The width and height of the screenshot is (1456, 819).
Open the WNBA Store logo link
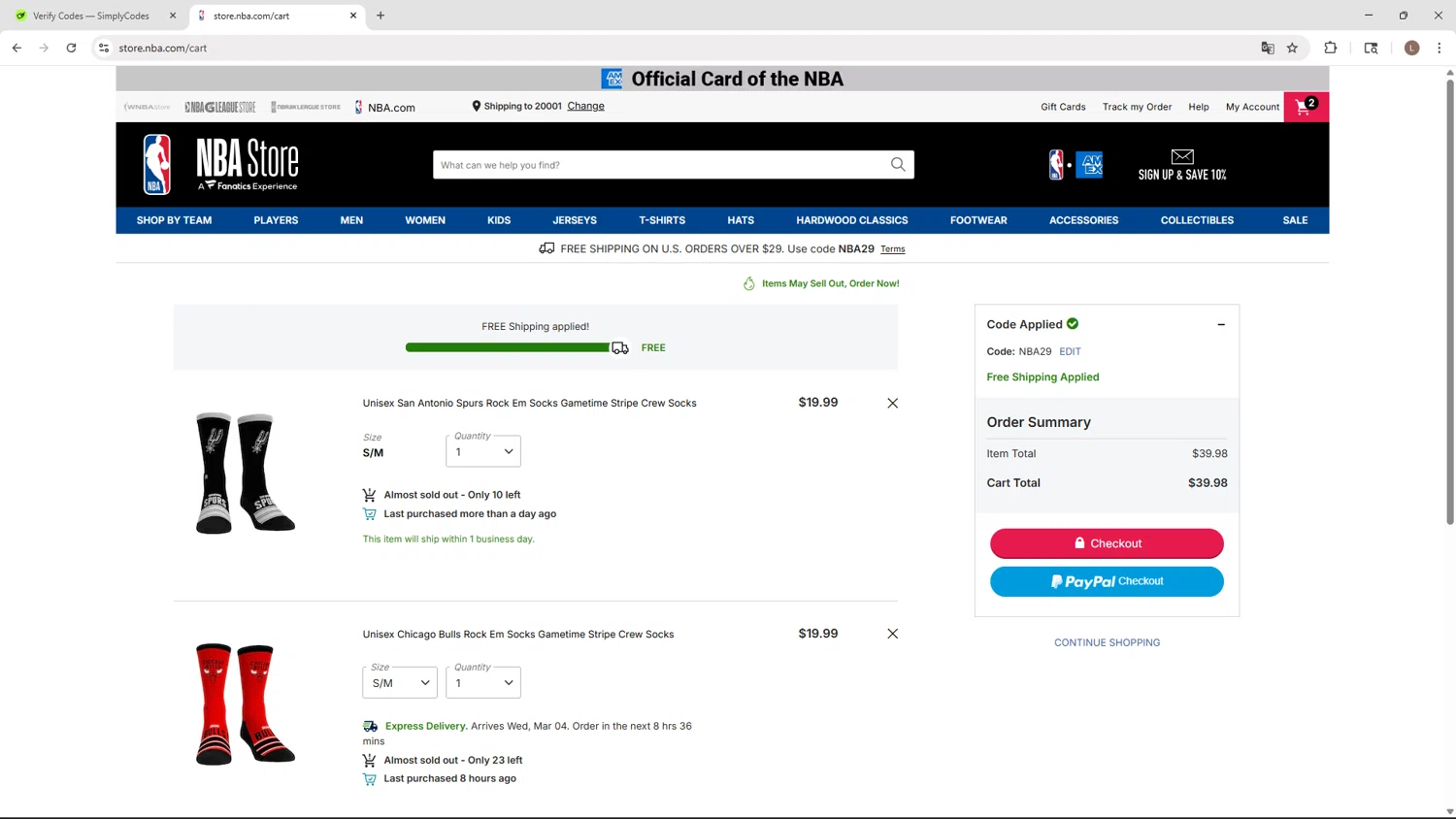pyautogui.click(x=148, y=107)
